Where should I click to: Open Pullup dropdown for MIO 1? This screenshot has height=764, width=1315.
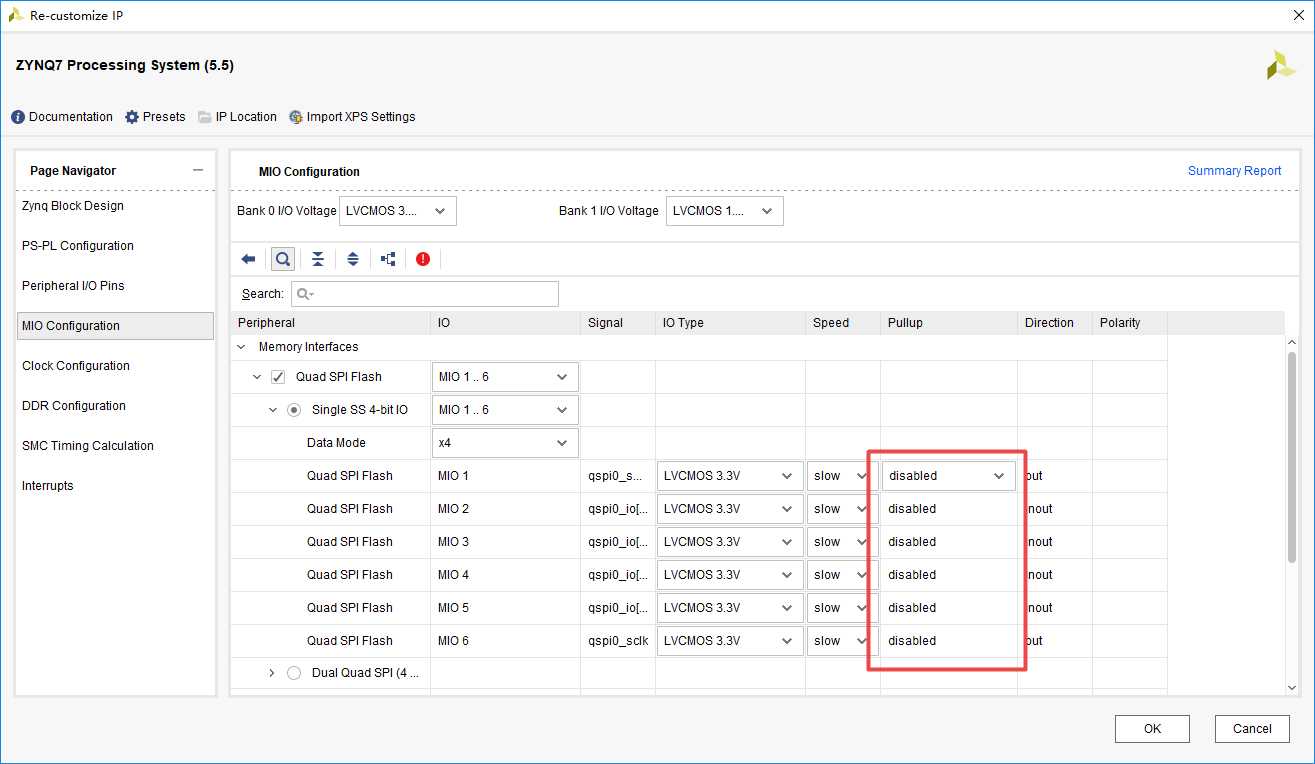tap(948, 476)
